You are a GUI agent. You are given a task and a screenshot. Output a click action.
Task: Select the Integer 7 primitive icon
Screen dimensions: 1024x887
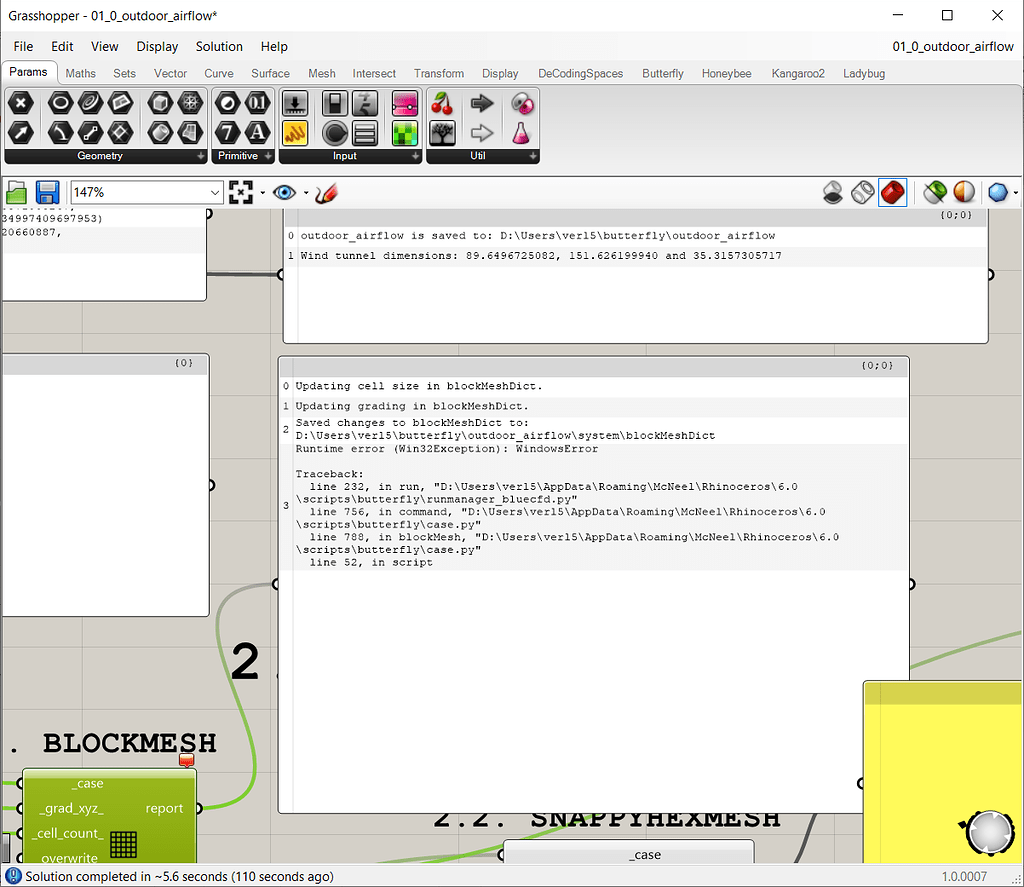coord(227,133)
